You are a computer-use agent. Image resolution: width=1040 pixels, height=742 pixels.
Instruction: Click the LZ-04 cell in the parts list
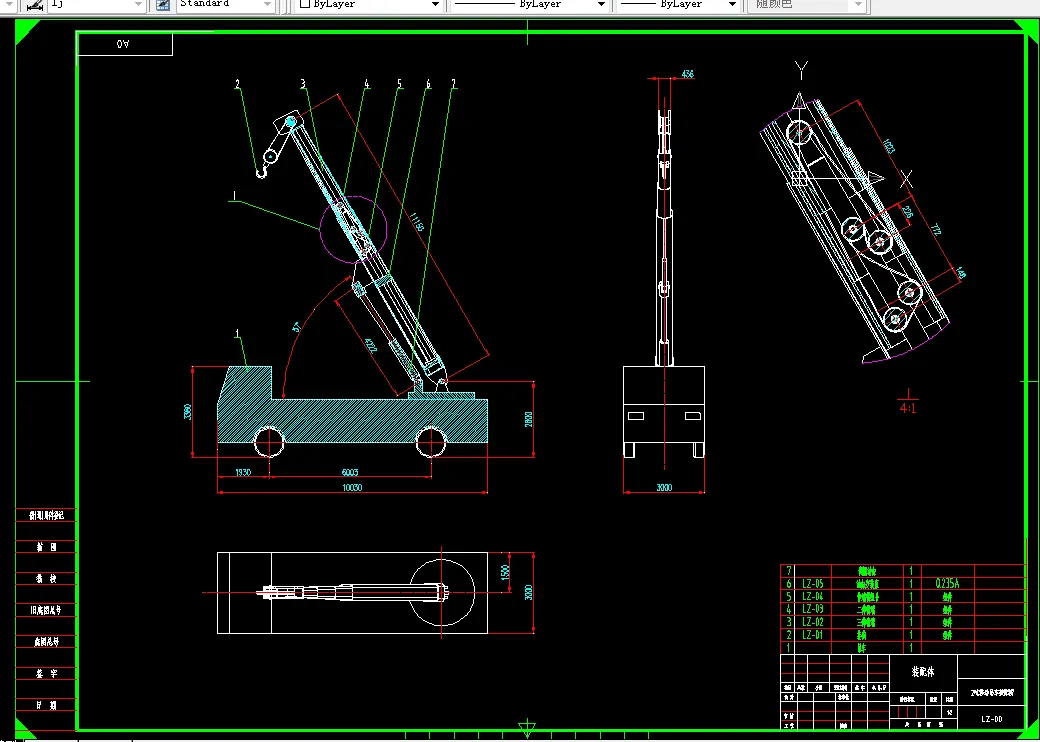pyautogui.click(x=812, y=596)
